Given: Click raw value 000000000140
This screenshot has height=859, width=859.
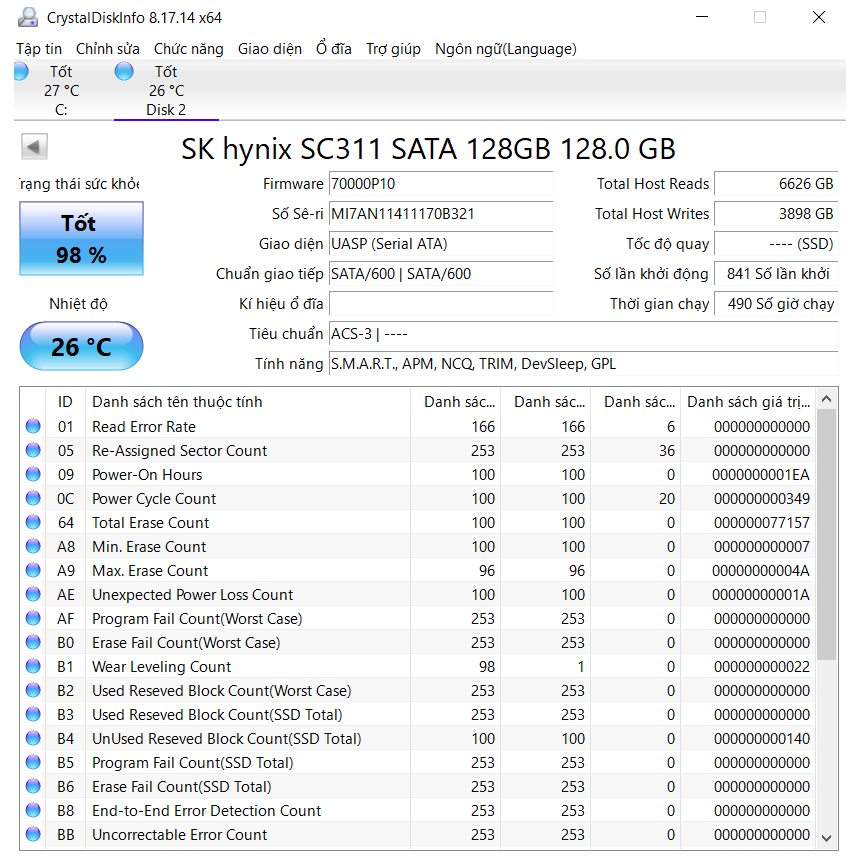Looking at the screenshot, I should tap(761, 738).
